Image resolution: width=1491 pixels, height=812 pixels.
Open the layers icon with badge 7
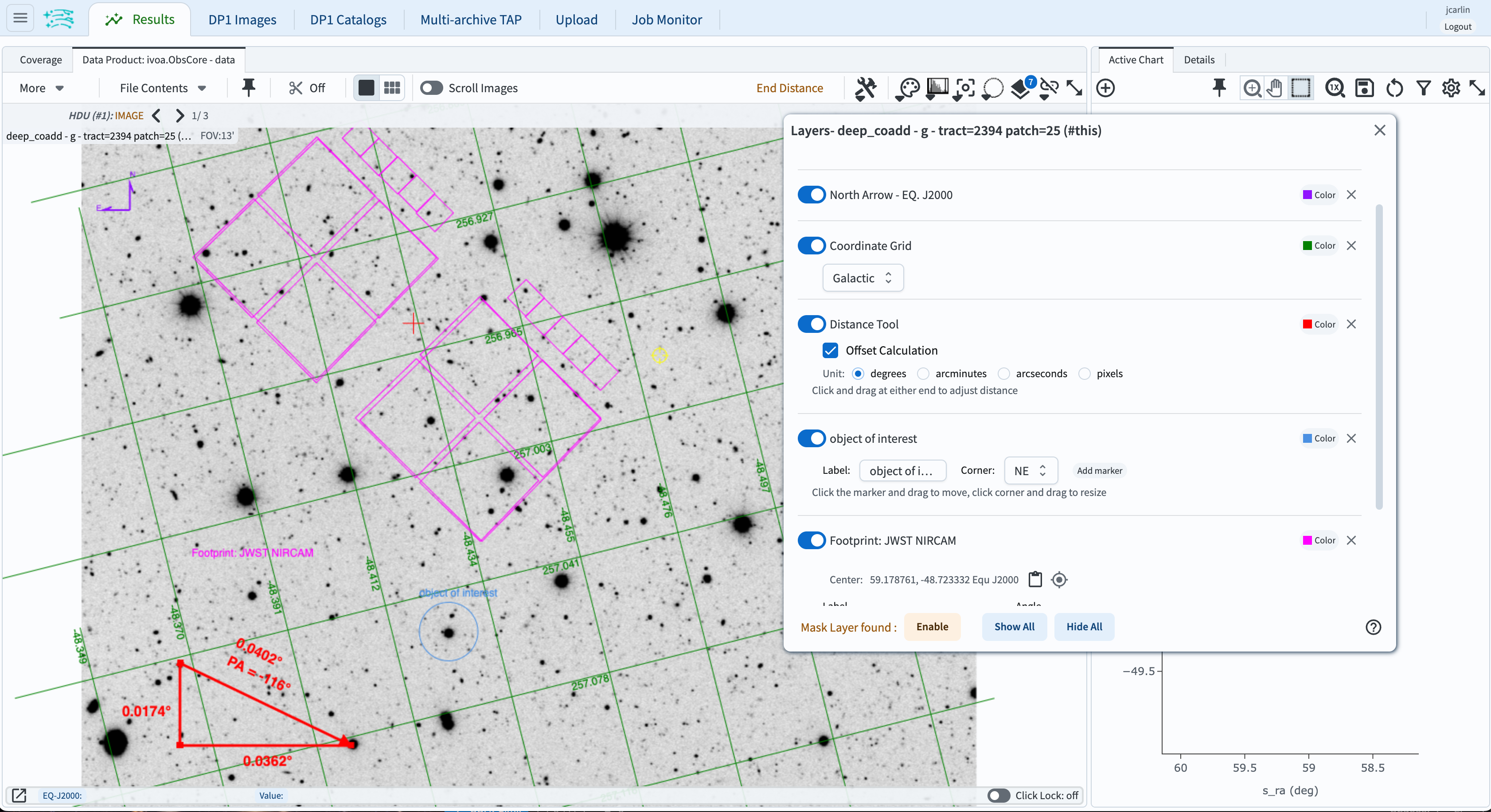pyautogui.click(x=1022, y=89)
